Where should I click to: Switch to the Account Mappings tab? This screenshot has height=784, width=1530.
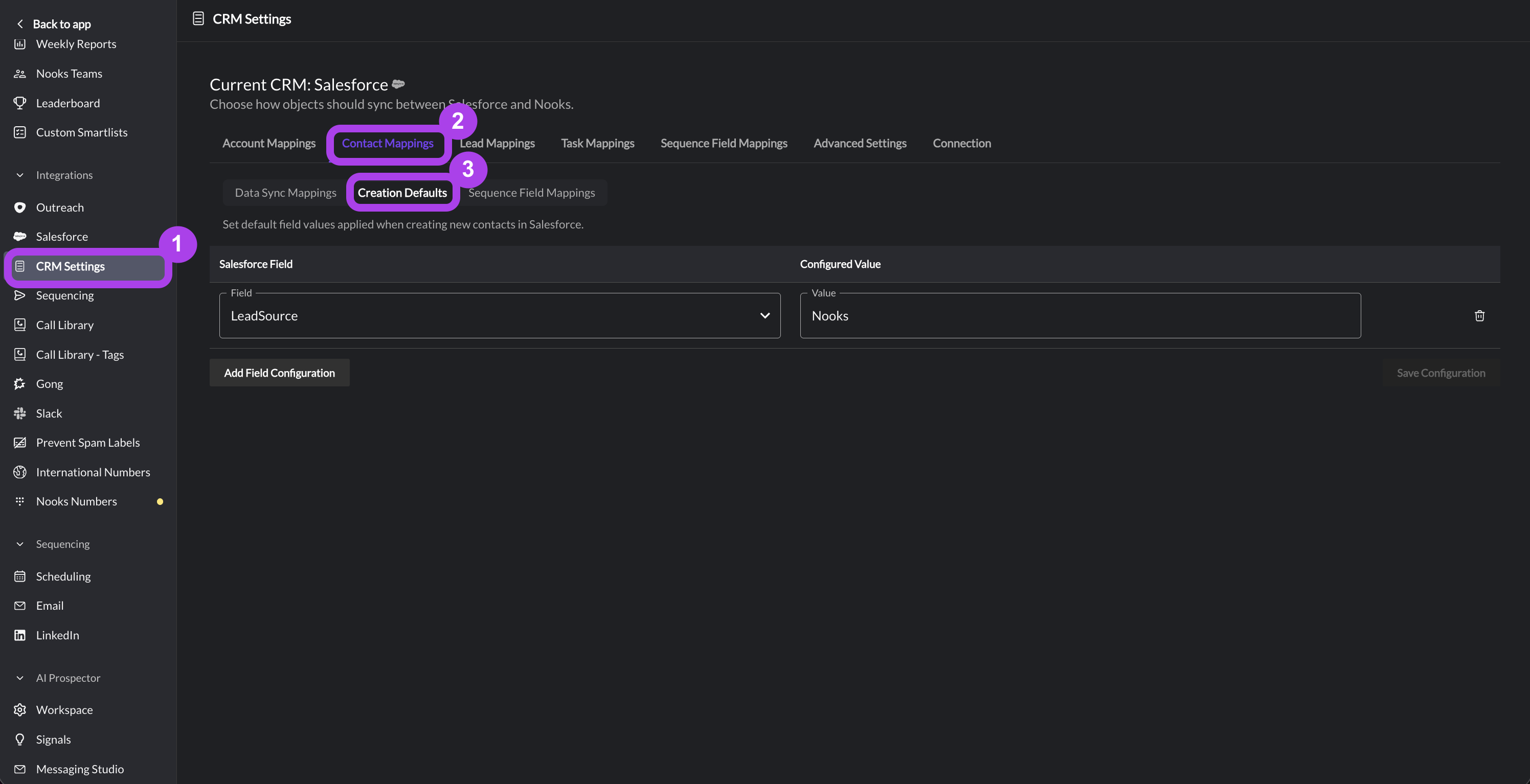coord(269,143)
